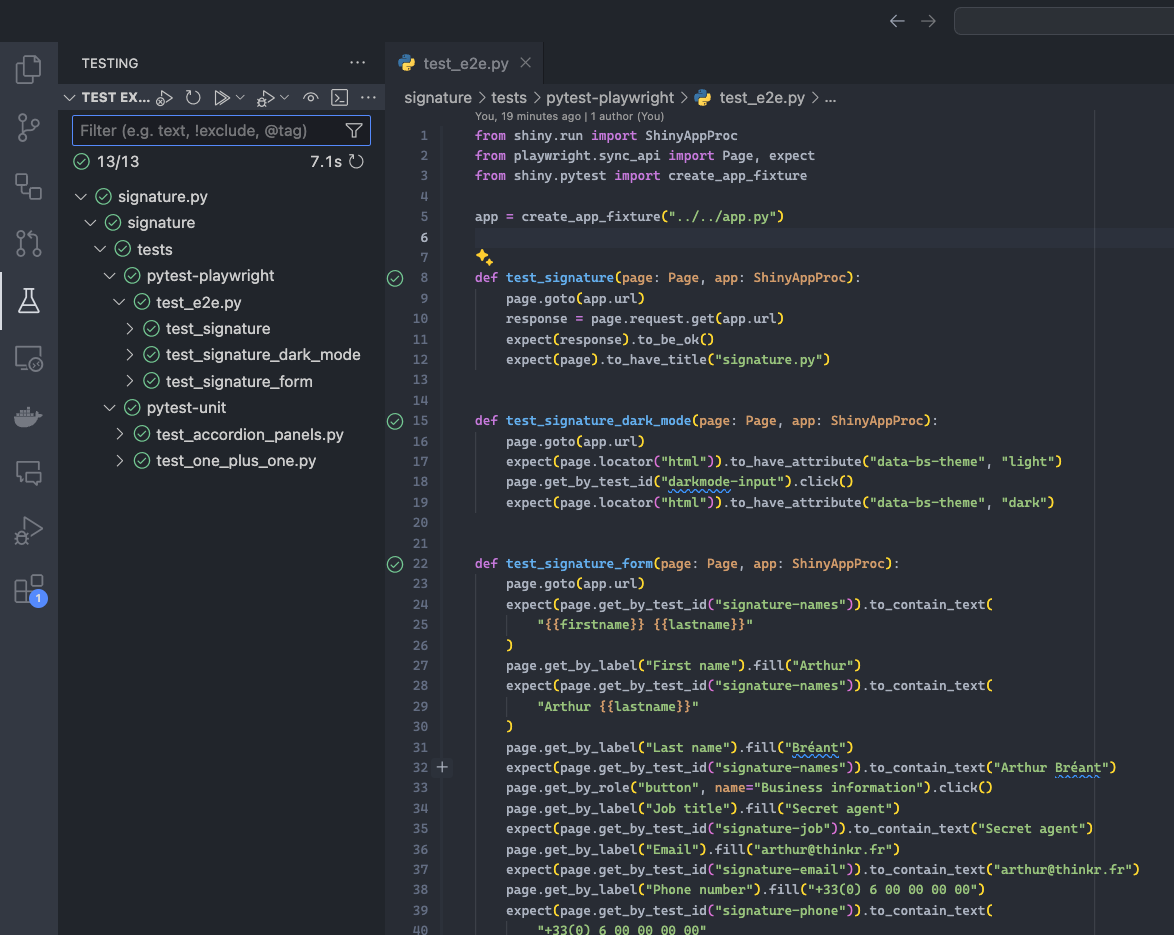
Task: Click the create_app_fixture call on line 5
Action: 591,216
